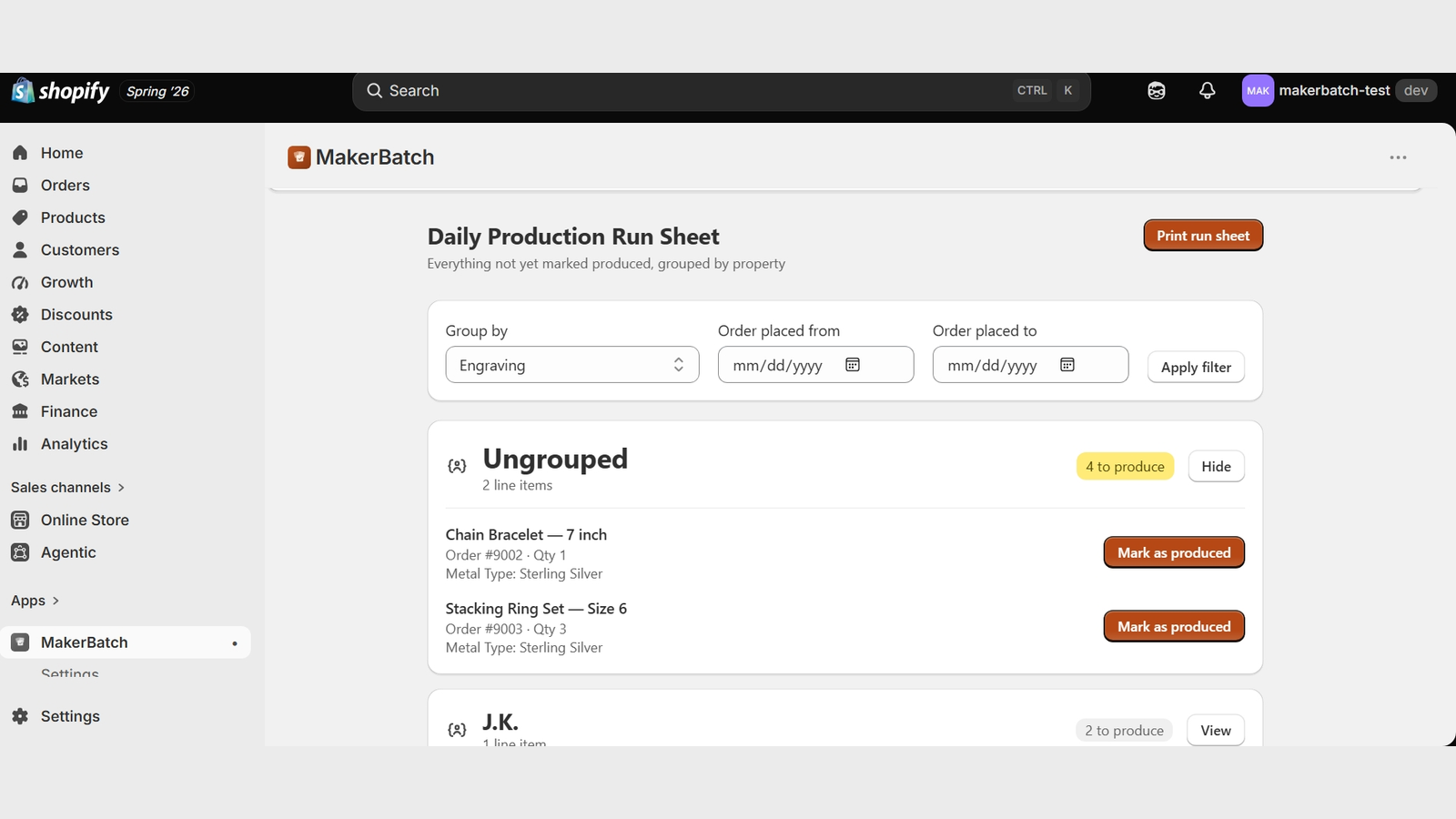Click the Analytics bar chart icon
The height and width of the screenshot is (819, 1456).
click(x=20, y=444)
